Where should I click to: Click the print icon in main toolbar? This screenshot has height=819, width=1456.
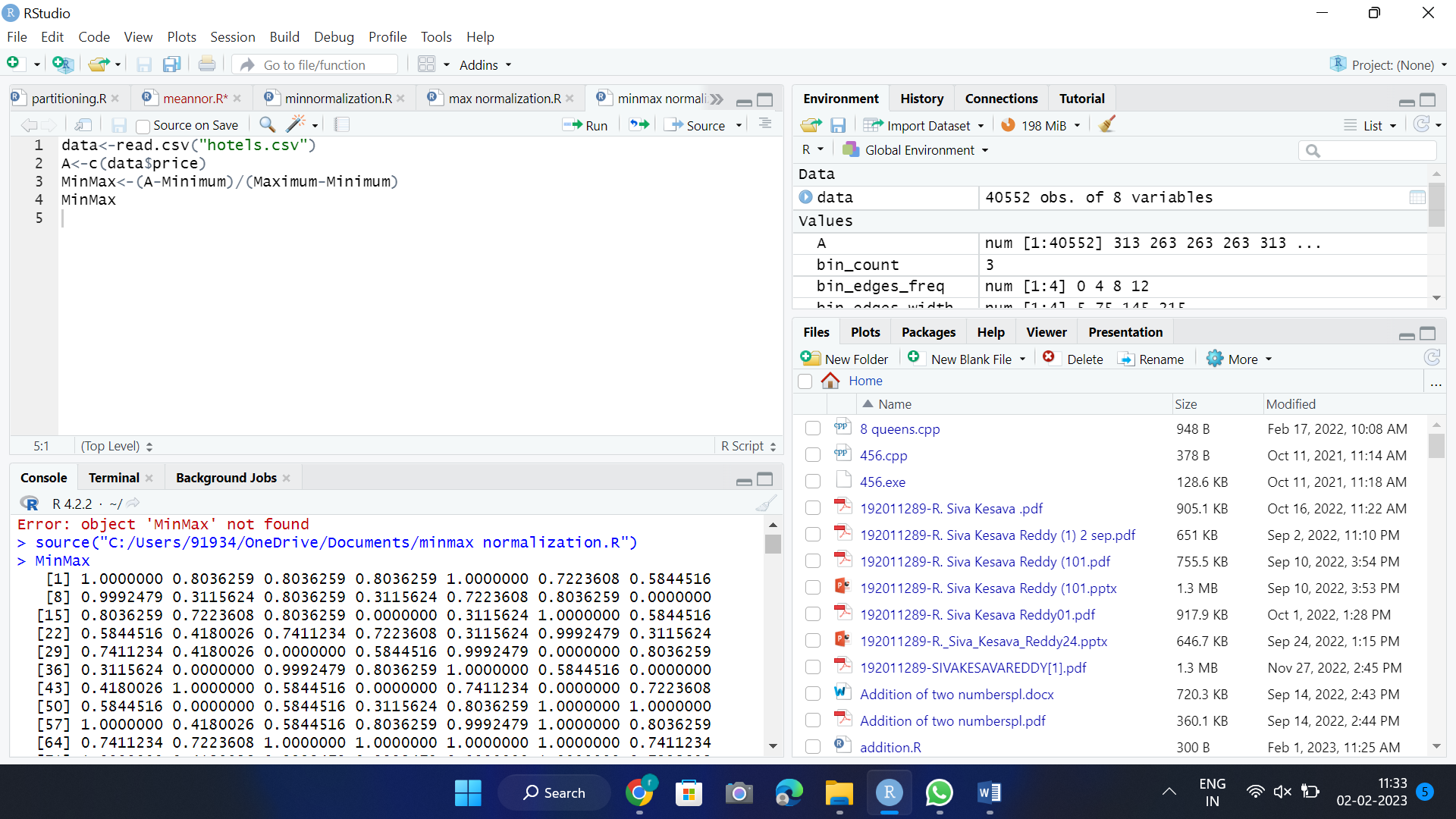(206, 64)
